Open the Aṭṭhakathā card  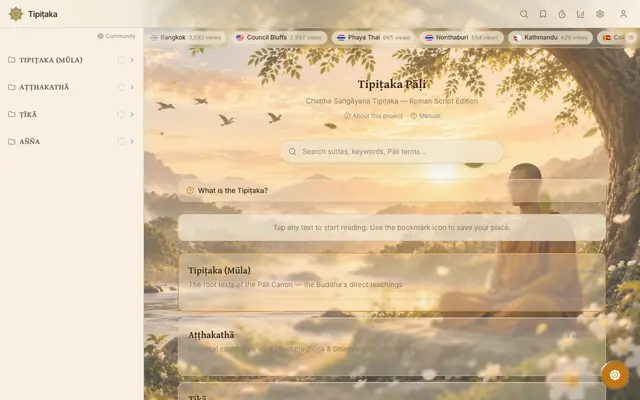tap(392, 347)
